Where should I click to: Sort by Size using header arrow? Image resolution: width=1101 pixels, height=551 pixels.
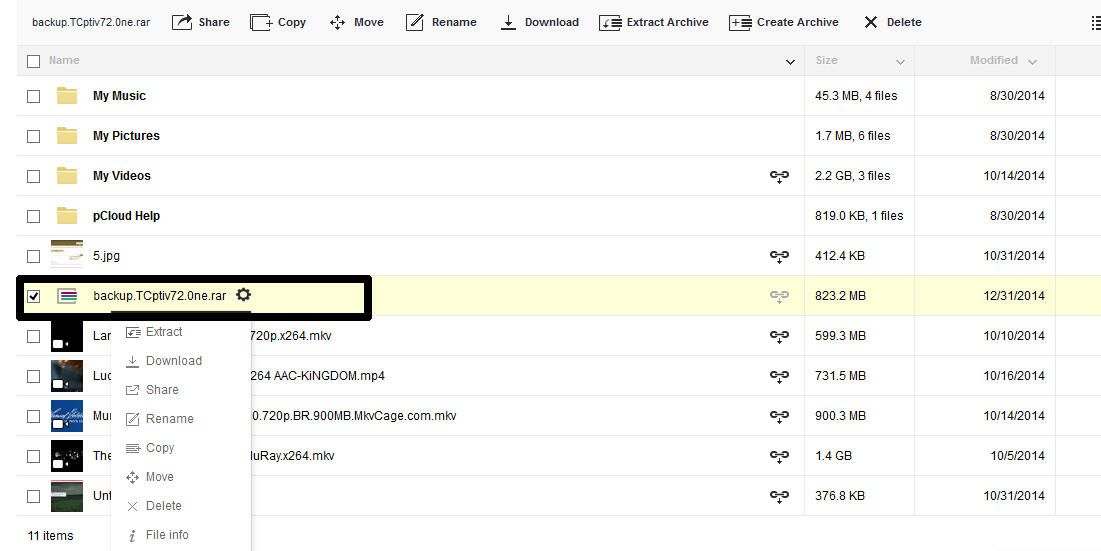900,62
